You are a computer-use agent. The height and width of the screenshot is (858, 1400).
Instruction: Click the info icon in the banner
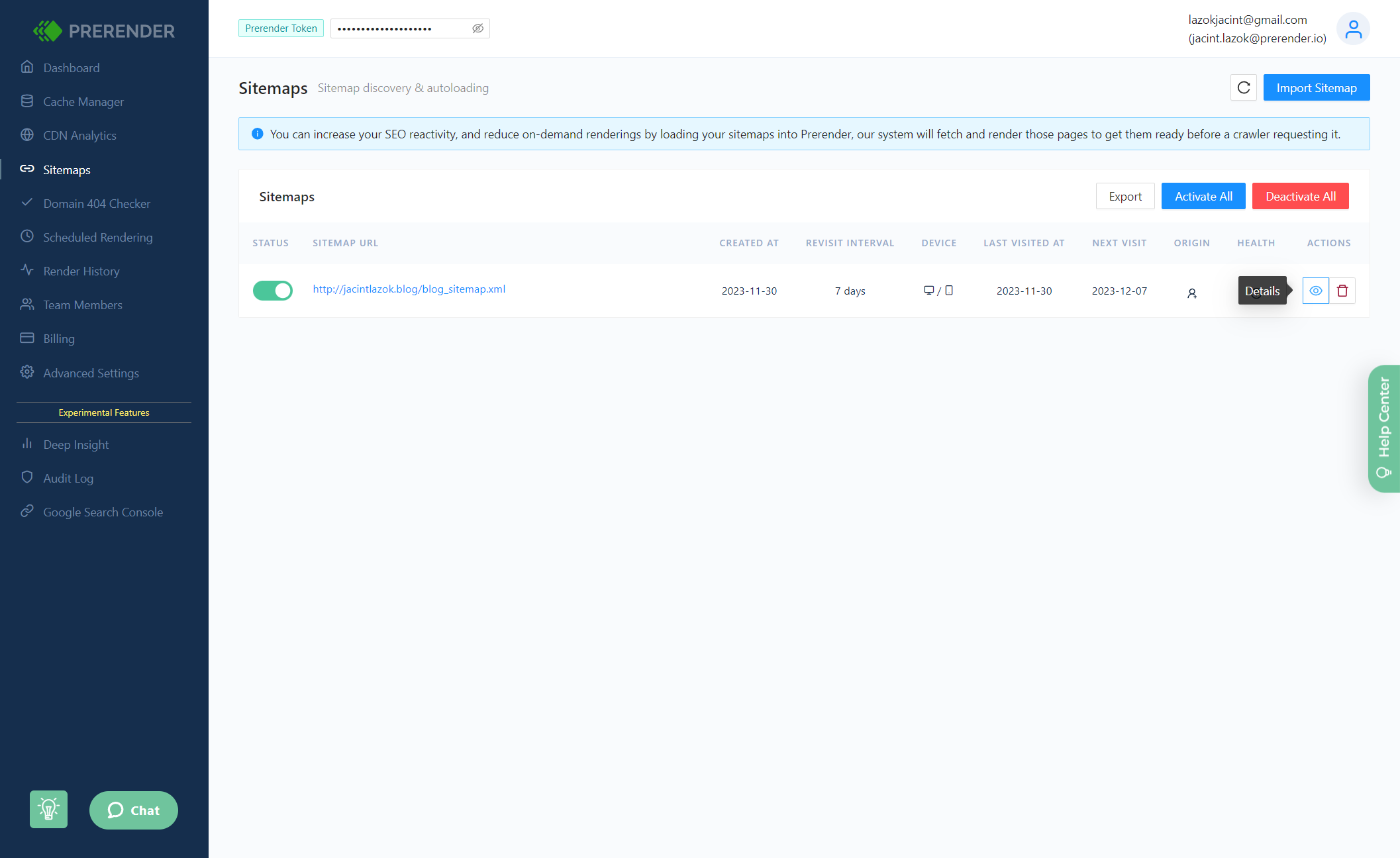257,134
